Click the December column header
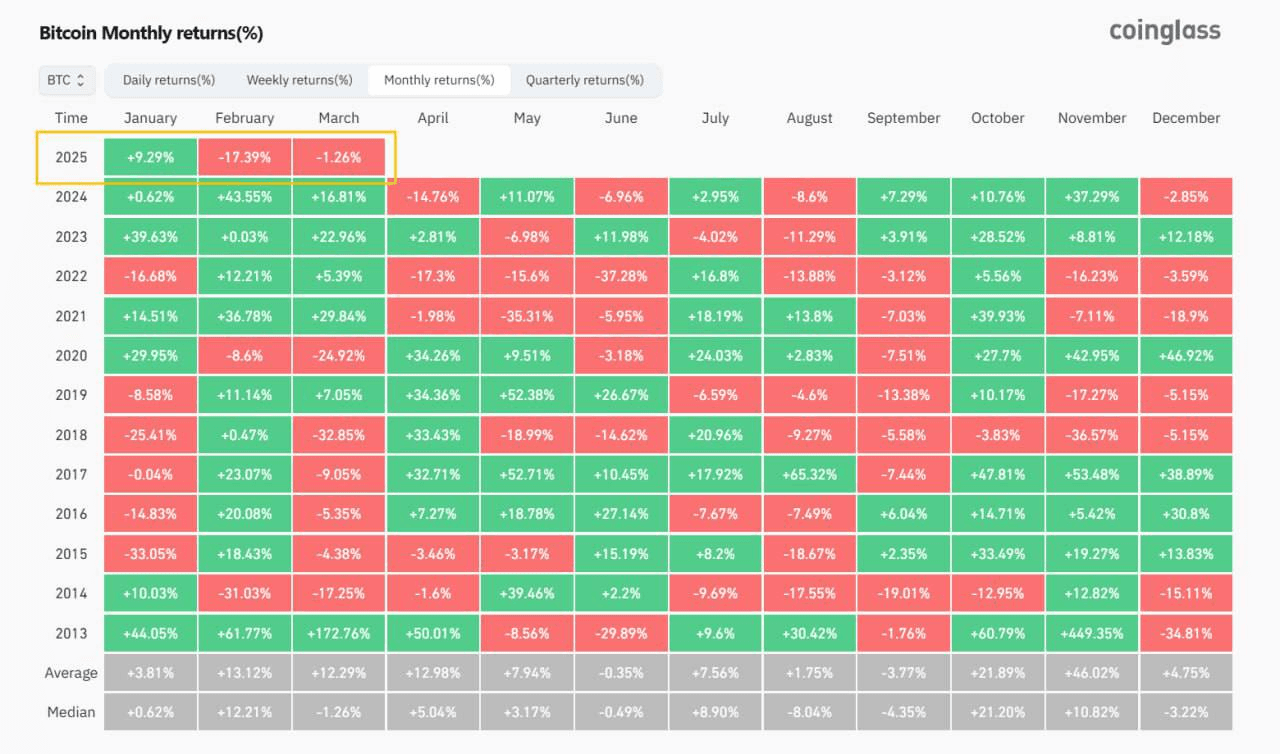The height and width of the screenshot is (754, 1280). click(1186, 118)
